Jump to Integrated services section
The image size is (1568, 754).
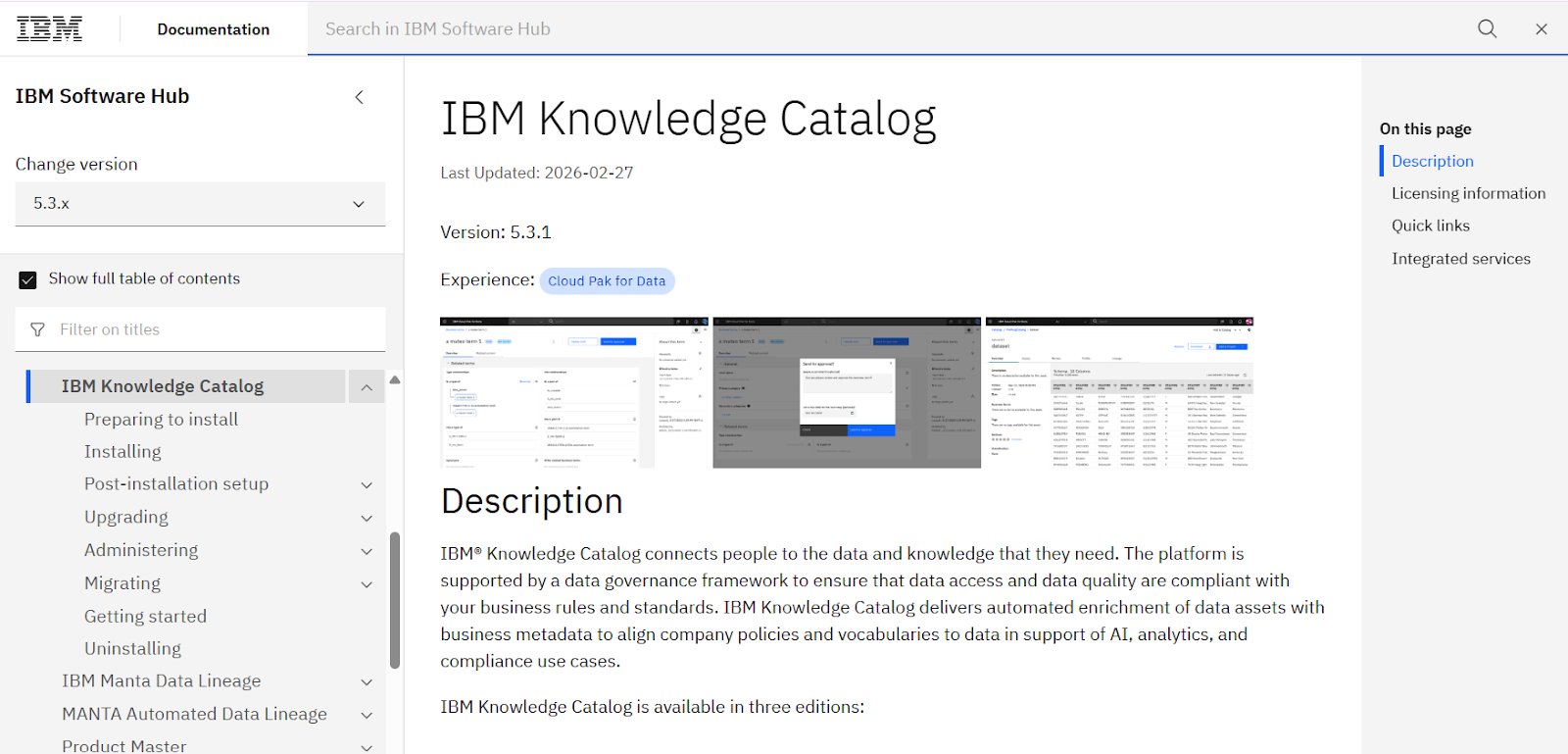pos(1460,259)
